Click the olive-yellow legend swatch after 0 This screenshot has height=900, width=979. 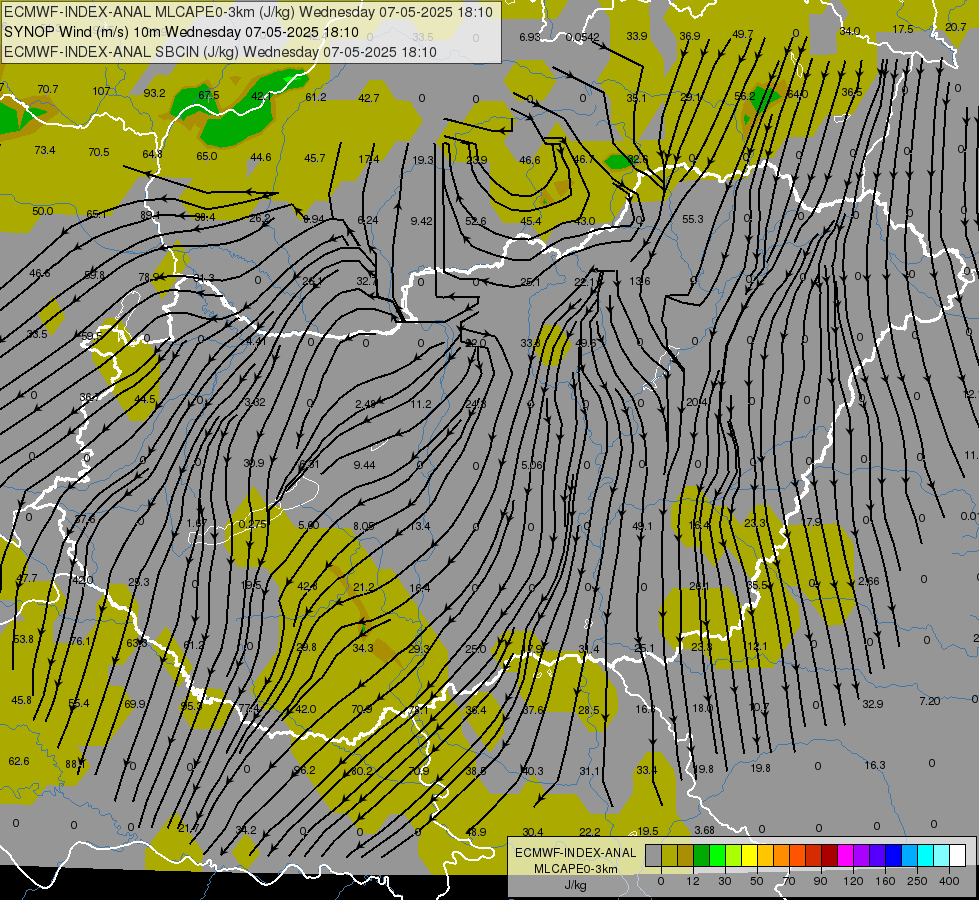tap(670, 855)
